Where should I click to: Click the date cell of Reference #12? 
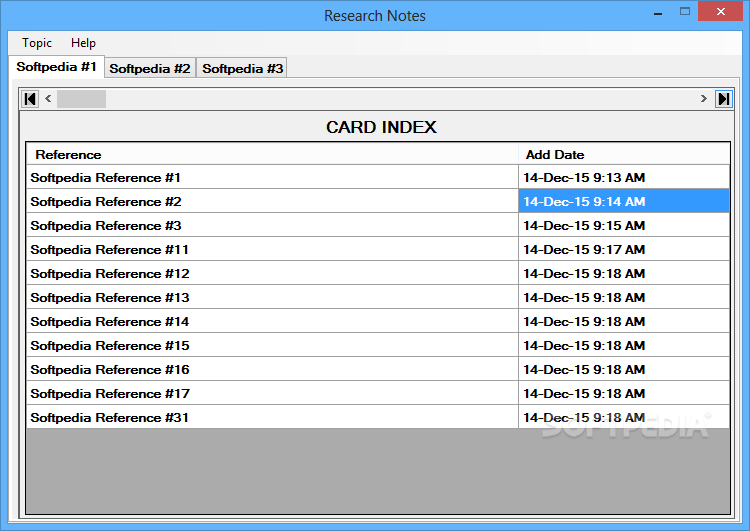point(624,273)
